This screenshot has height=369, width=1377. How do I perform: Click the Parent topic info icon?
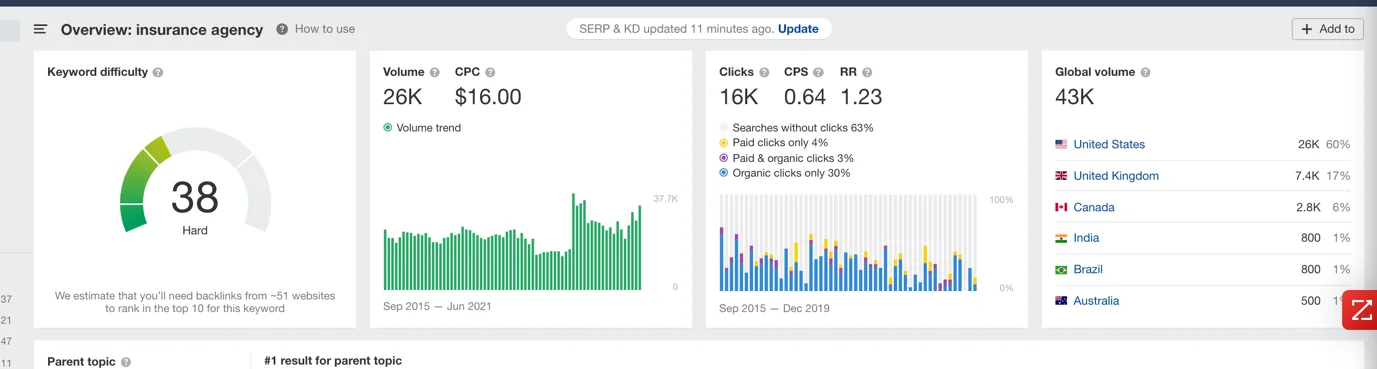click(126, 362)
